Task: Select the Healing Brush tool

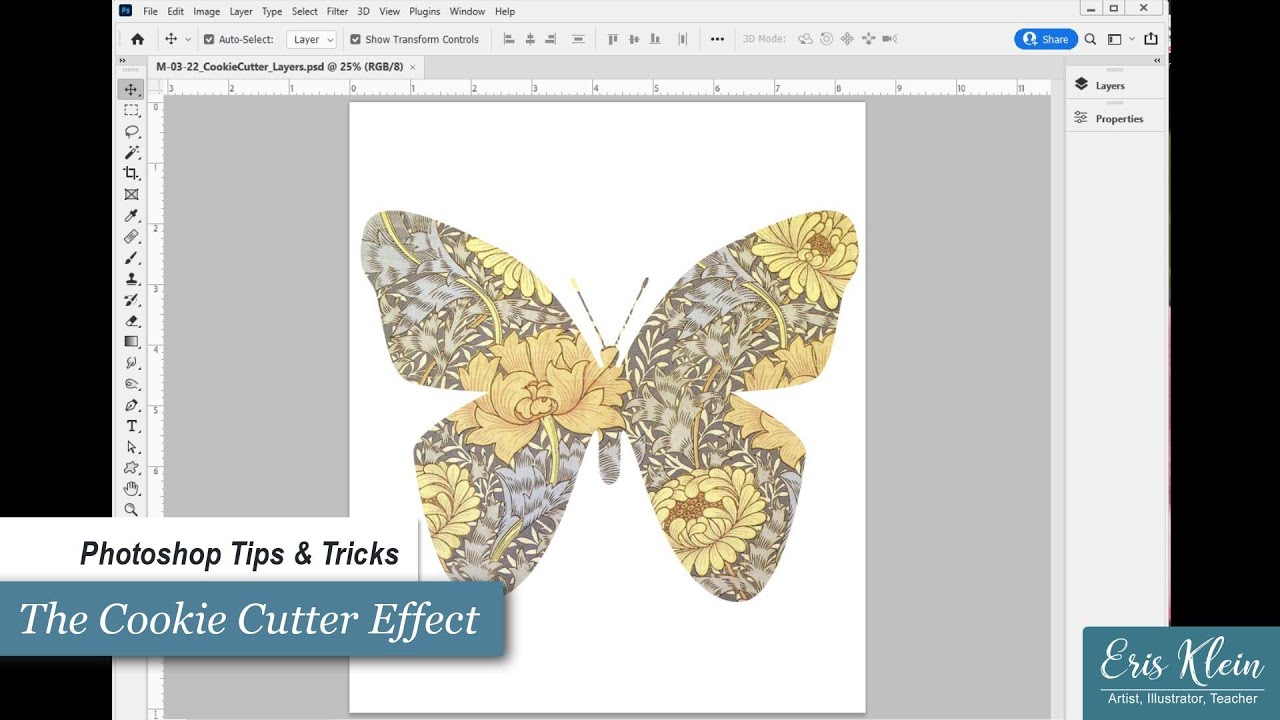Action: click(131, 237)
